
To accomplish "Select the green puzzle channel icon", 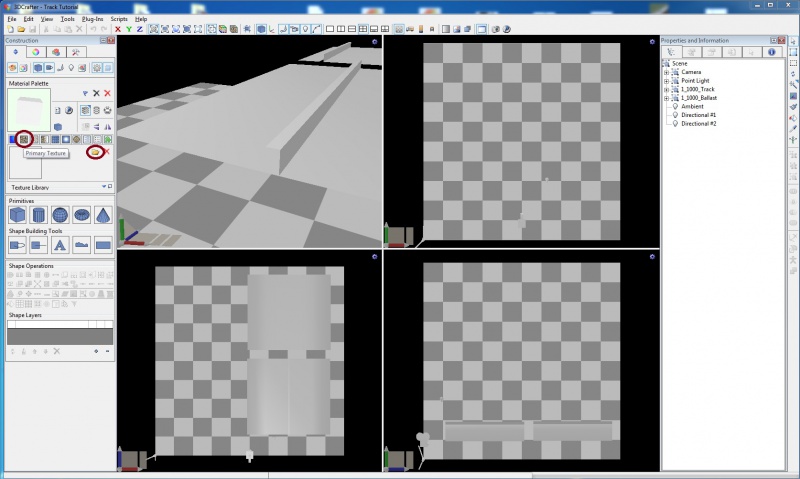I will click(108, 139).
